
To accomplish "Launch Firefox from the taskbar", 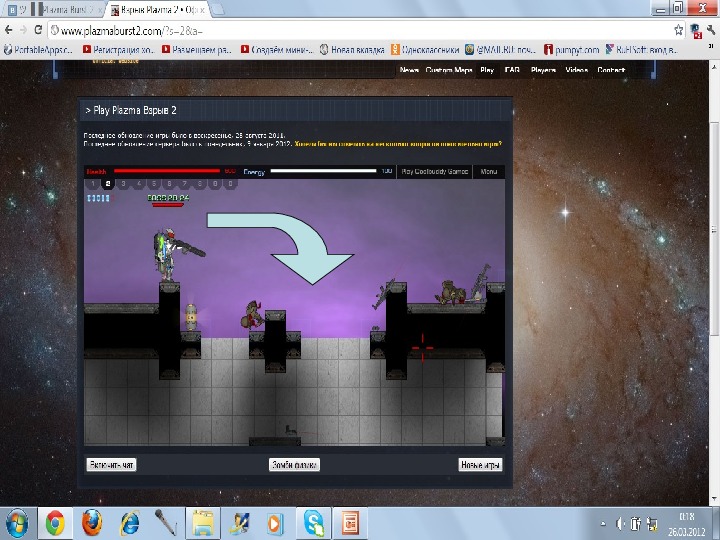I will (x=92, y=523).
